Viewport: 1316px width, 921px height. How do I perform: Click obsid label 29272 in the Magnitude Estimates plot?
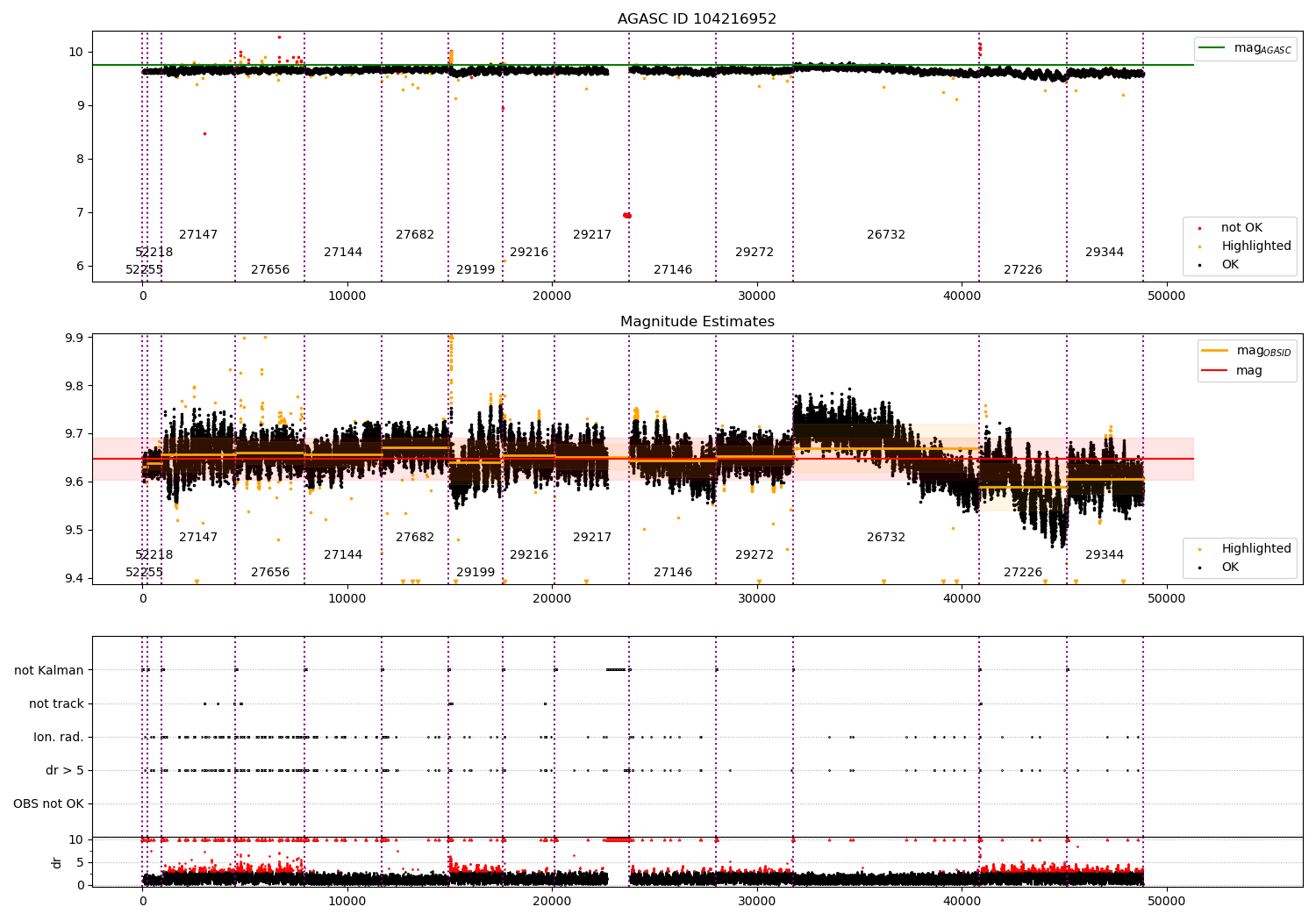[x=755, y=554]
